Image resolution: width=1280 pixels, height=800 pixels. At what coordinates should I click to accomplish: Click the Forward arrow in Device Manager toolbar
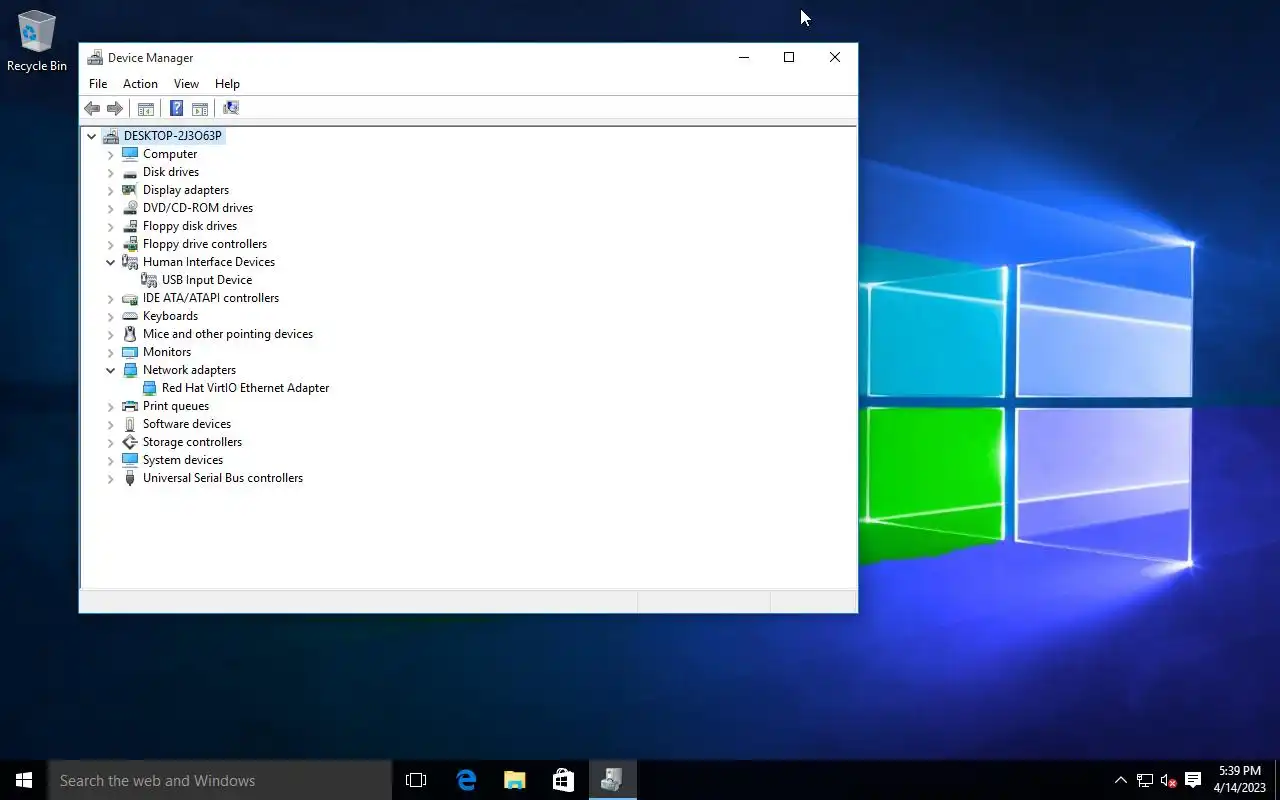pos(115,108)
